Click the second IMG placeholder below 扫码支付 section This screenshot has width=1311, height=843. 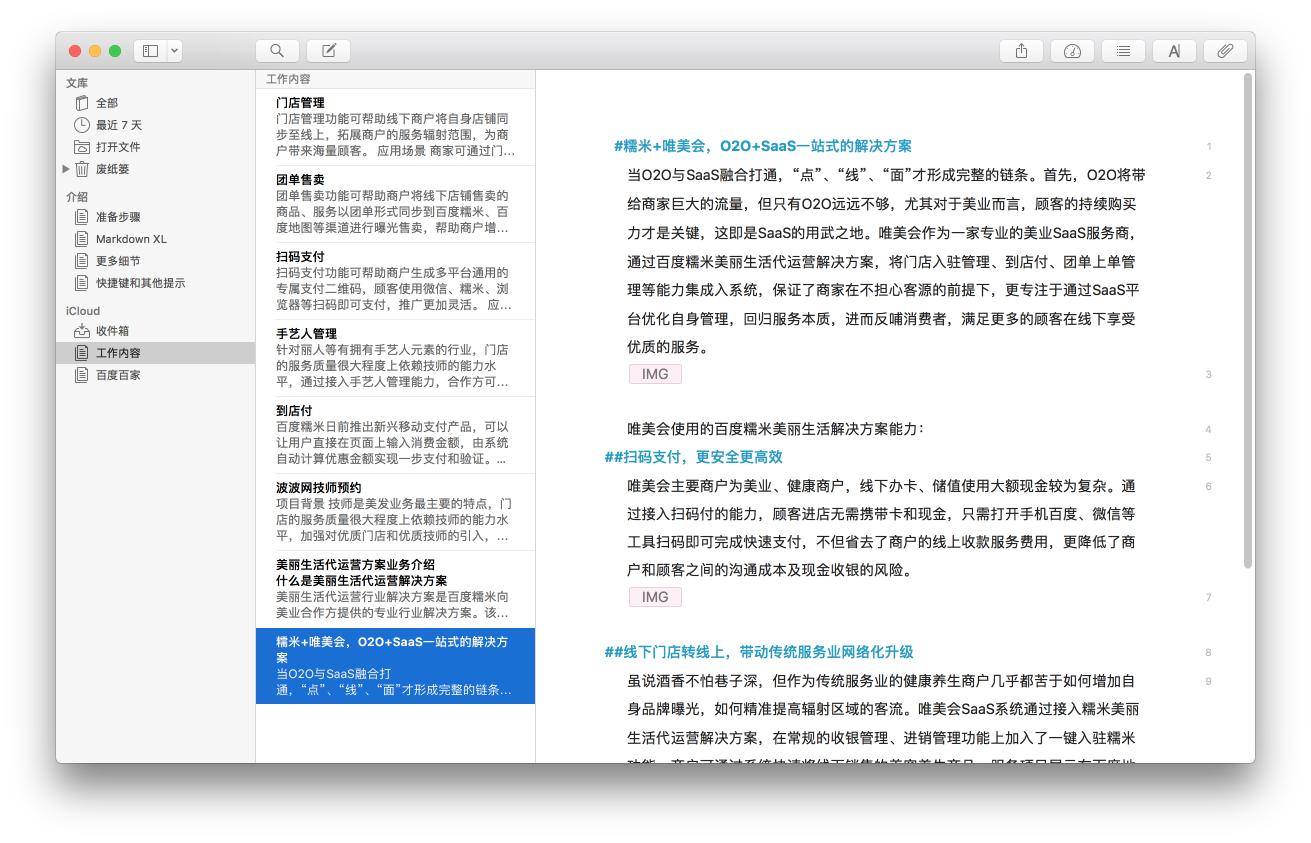[x=654, y=596]
